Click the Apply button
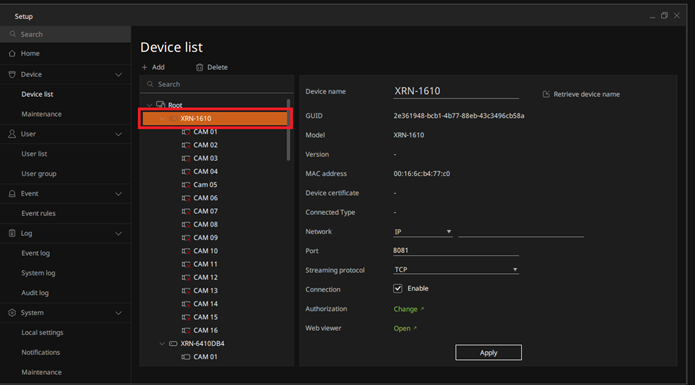Screen dimensions: 695x385 tap(488, 353)
